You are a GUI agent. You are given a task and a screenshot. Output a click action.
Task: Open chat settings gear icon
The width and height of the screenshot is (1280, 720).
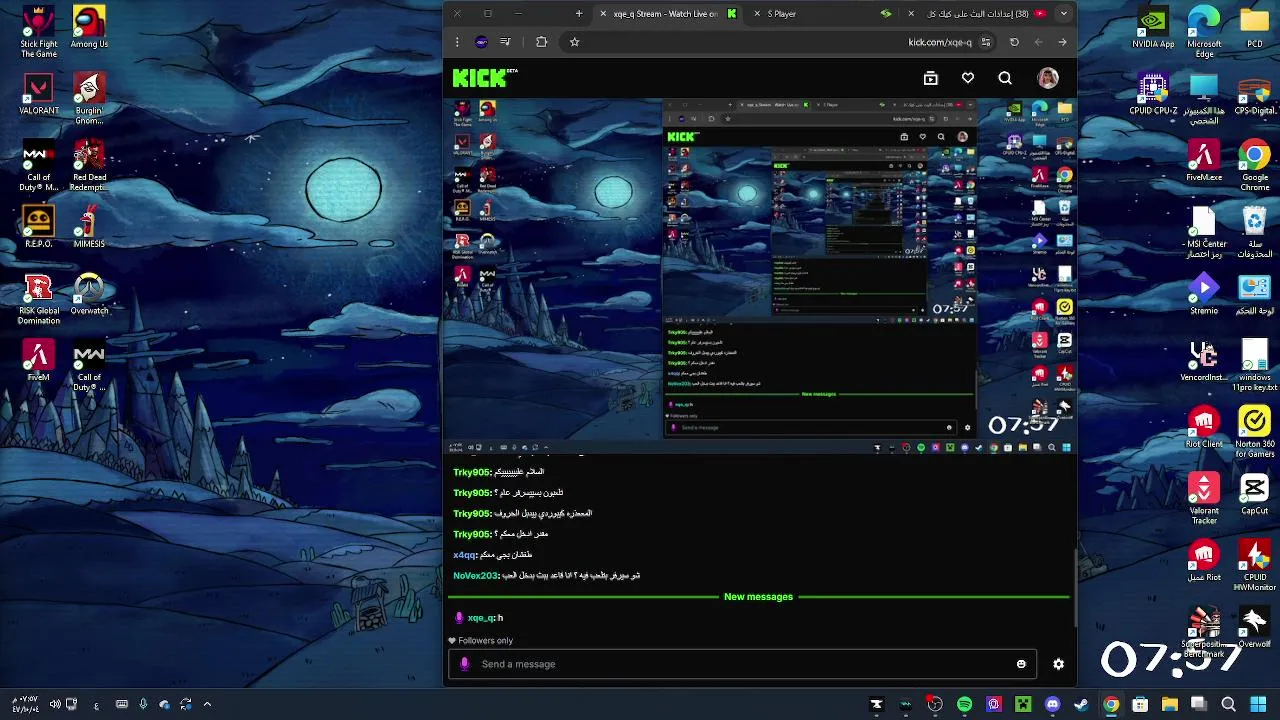[1058, 664]
